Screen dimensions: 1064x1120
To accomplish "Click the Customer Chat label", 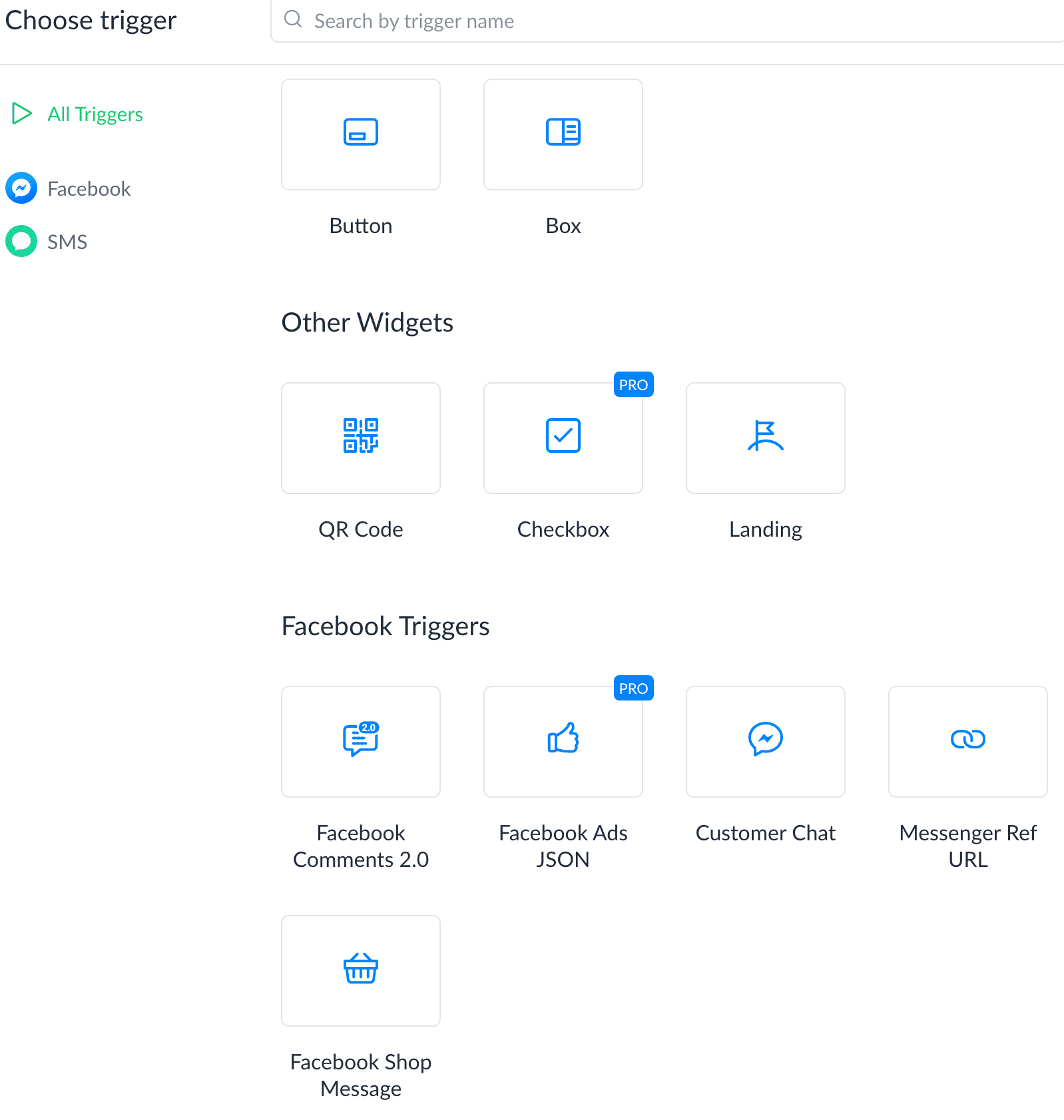I will [766, 833].
